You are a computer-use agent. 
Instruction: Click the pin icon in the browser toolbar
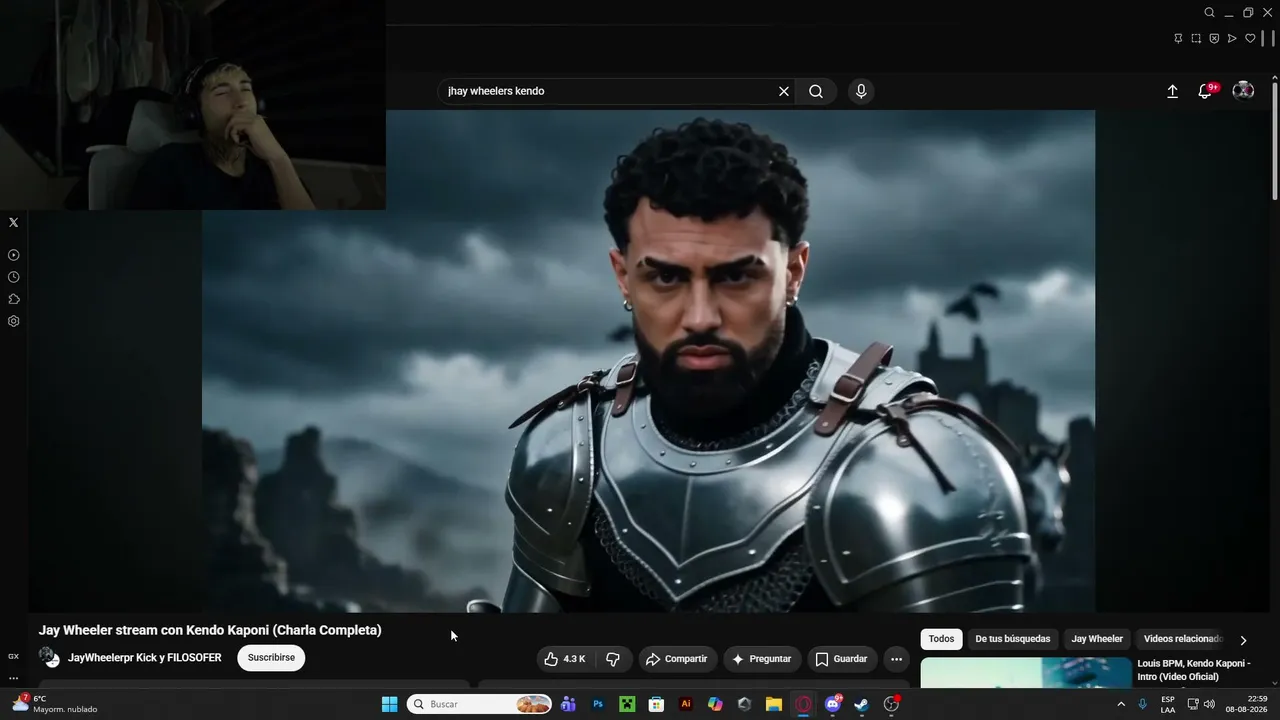(x=1178, y=38)
